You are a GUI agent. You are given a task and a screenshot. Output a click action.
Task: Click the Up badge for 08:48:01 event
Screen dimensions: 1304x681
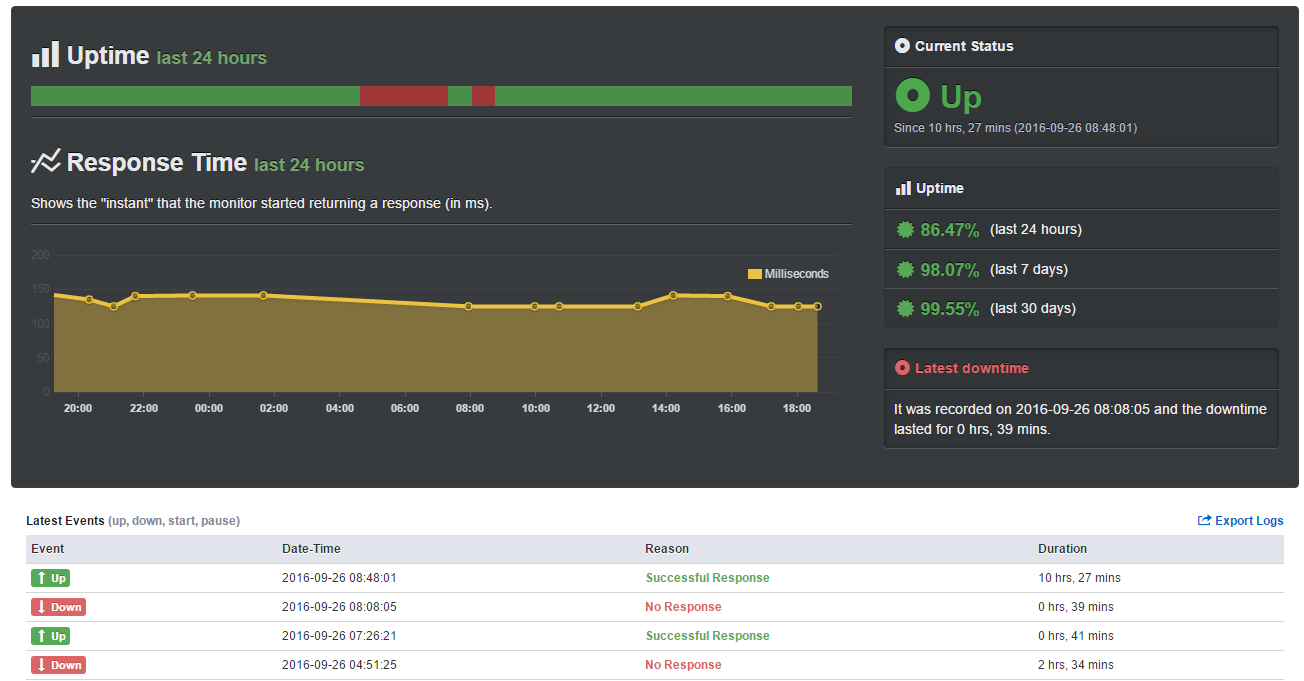click(x=50, y=578)
